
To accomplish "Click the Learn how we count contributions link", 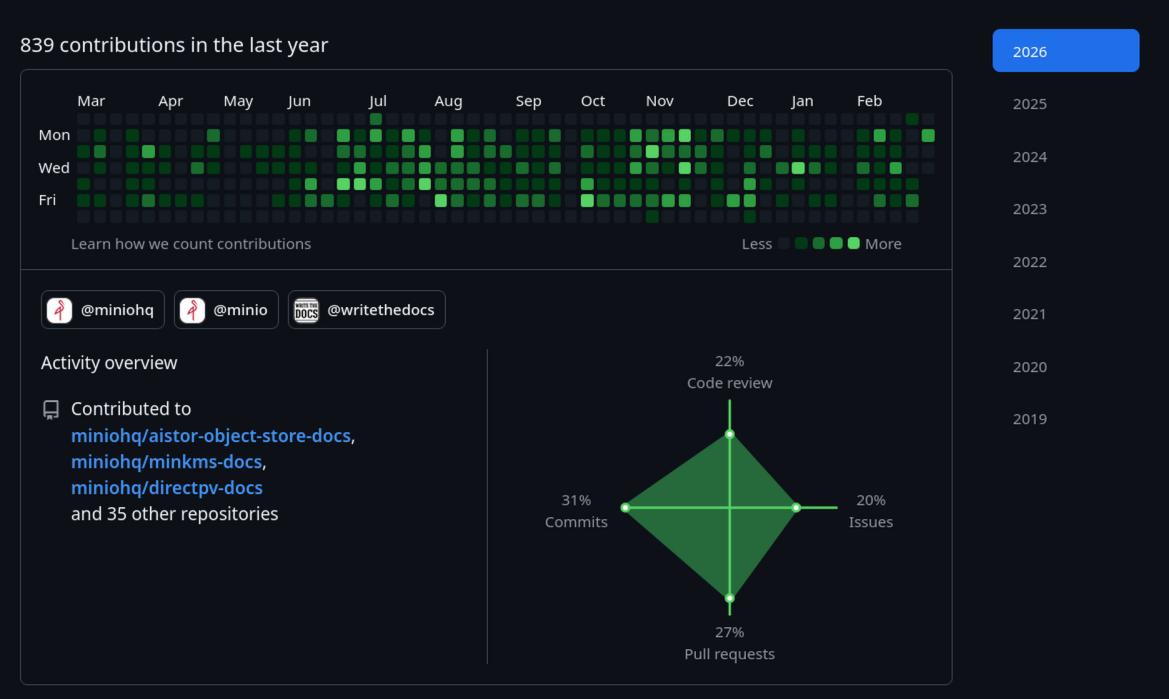I will pos(191,243).
